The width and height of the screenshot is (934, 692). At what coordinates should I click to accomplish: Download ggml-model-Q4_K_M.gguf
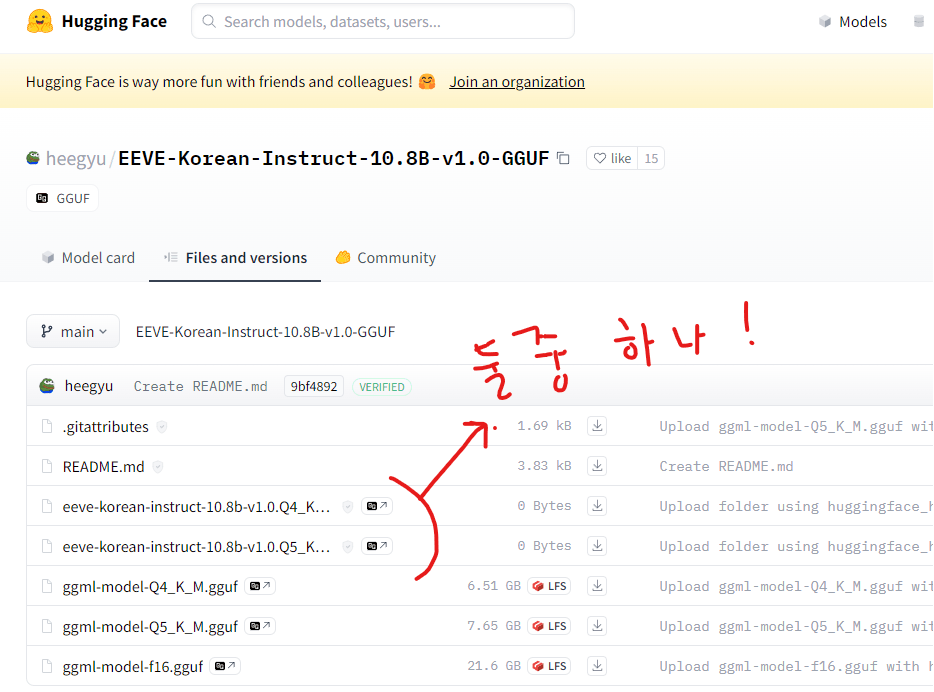point(597,586)
